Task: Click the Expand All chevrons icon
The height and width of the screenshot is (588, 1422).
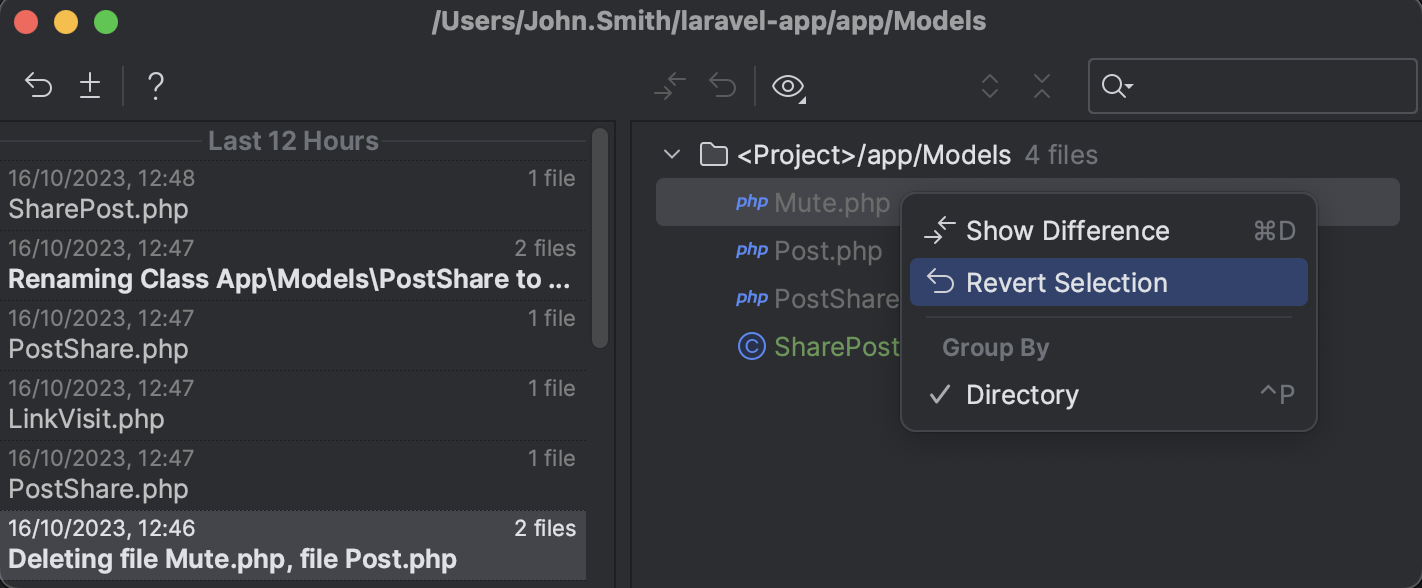Action: click(x=989, y=86)
